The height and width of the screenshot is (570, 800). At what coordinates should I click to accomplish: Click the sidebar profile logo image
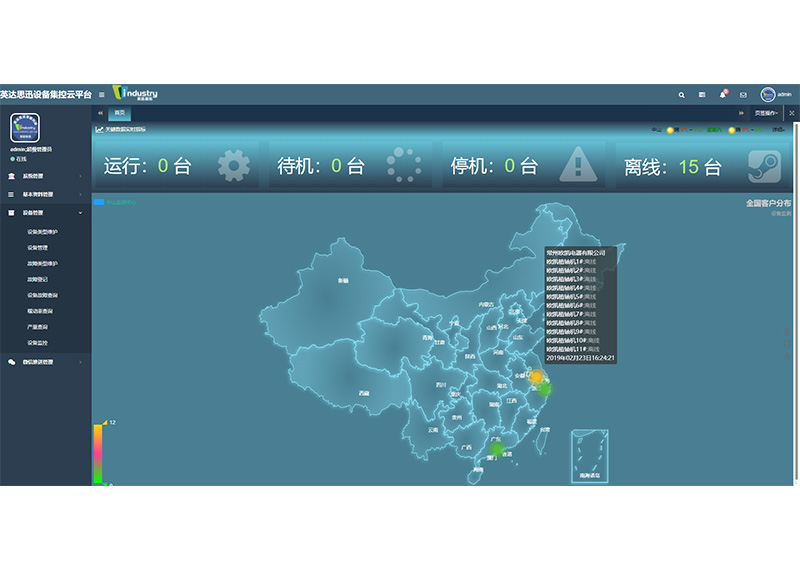coord(24,128)
